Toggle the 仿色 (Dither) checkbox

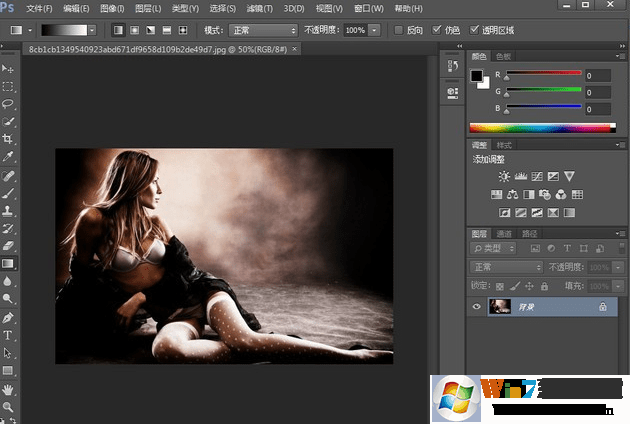(436, 30)
